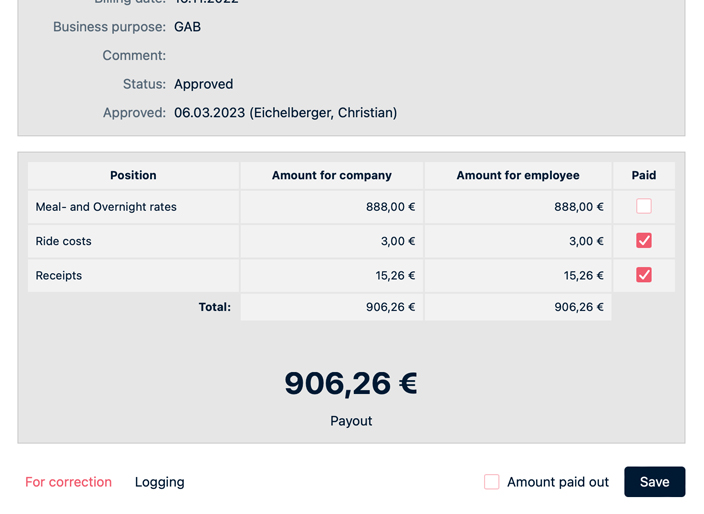Click the large 906,26 € payout amount
704x514 pixels.
[350, 383]
